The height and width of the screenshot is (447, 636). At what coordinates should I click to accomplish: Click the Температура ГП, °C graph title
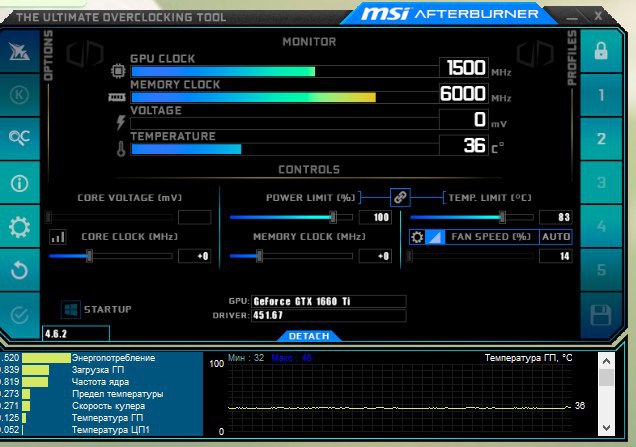pos(528,358)
